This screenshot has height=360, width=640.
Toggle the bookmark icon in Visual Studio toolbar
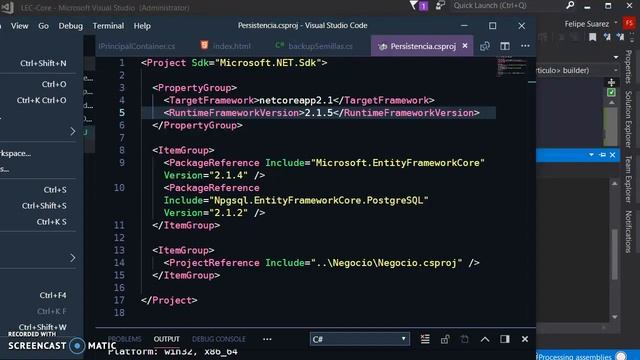[592, 37]
